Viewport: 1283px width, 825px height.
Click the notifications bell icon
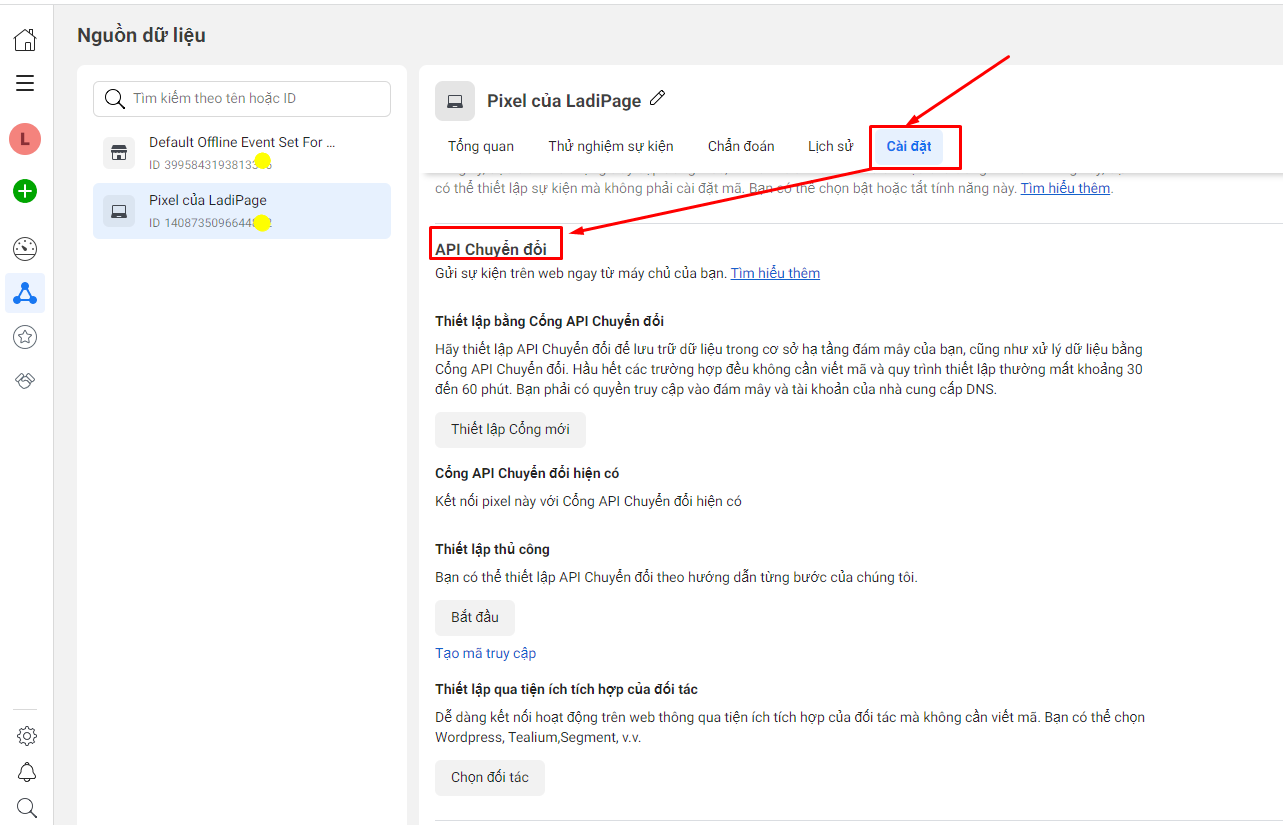(27, 772)
